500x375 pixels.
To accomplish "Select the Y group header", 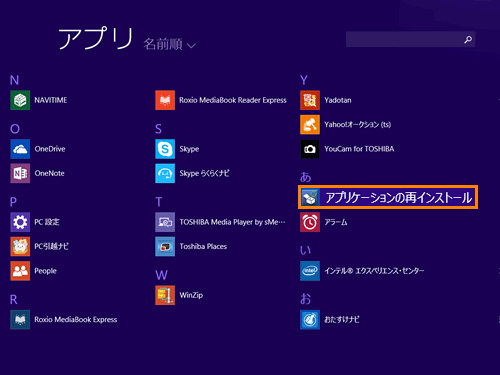I will 304,80.
